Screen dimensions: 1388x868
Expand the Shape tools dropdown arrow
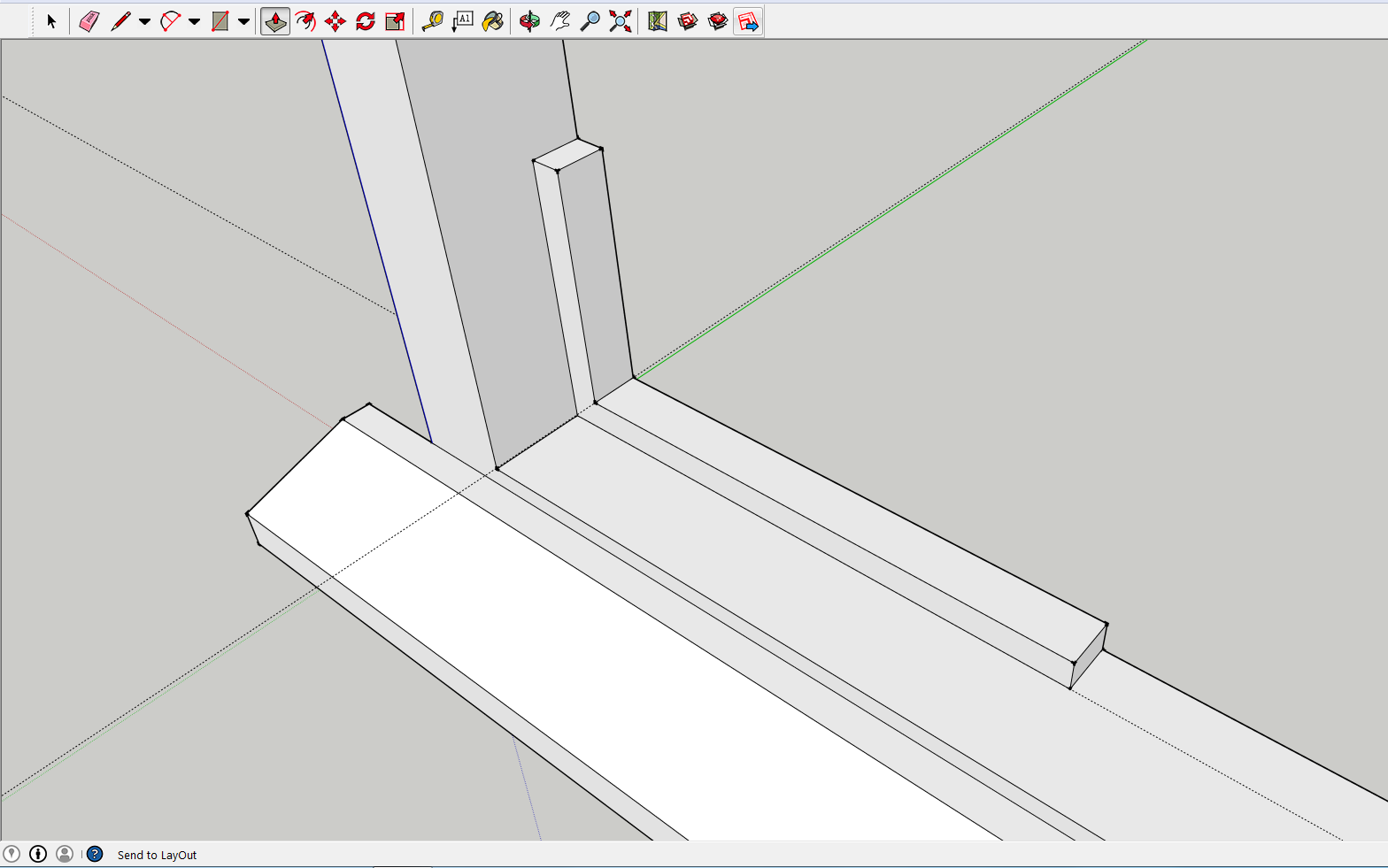tap(243, 21)
